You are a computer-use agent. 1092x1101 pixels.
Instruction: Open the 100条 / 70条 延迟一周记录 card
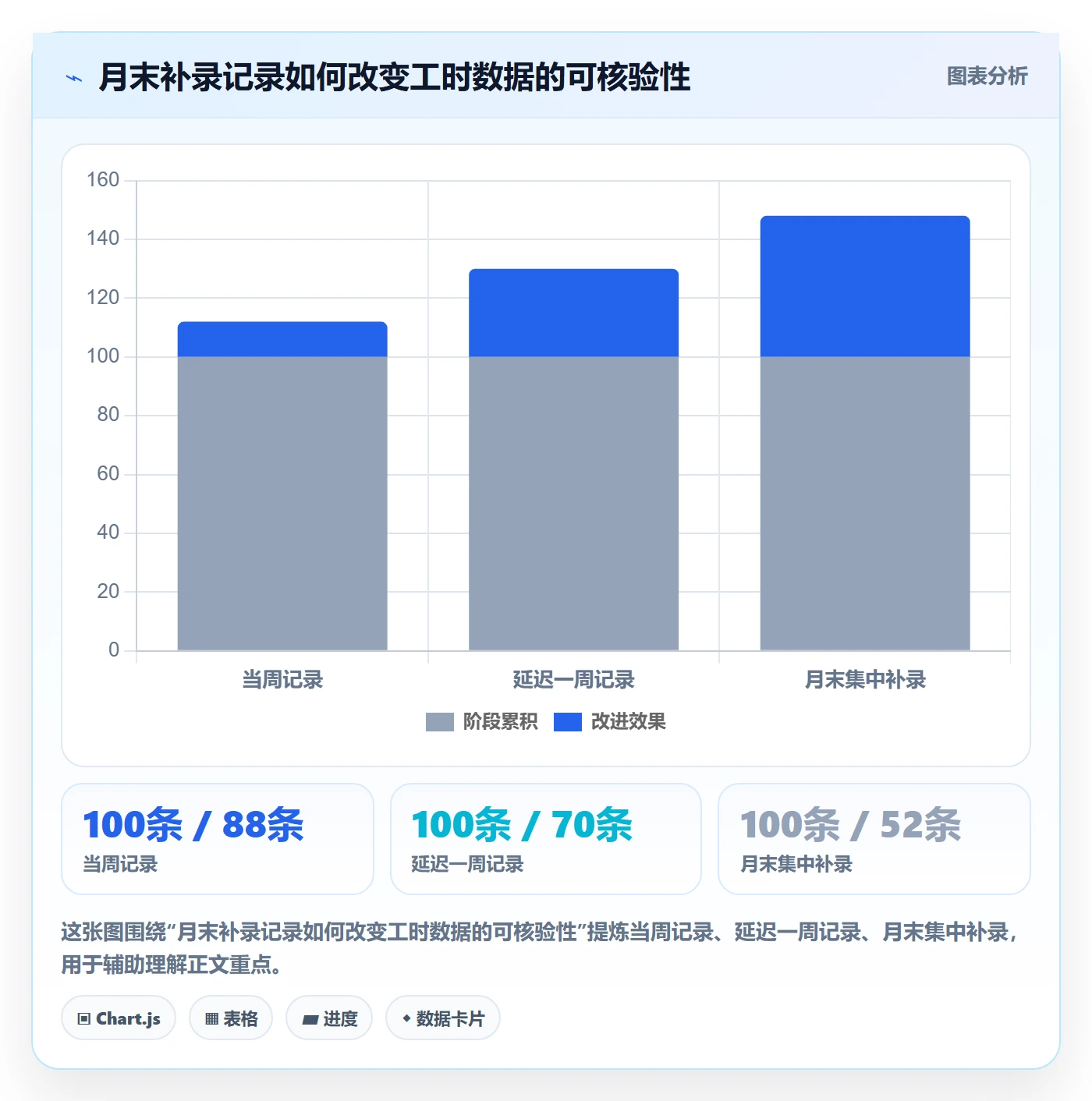(x=546, y=839)
